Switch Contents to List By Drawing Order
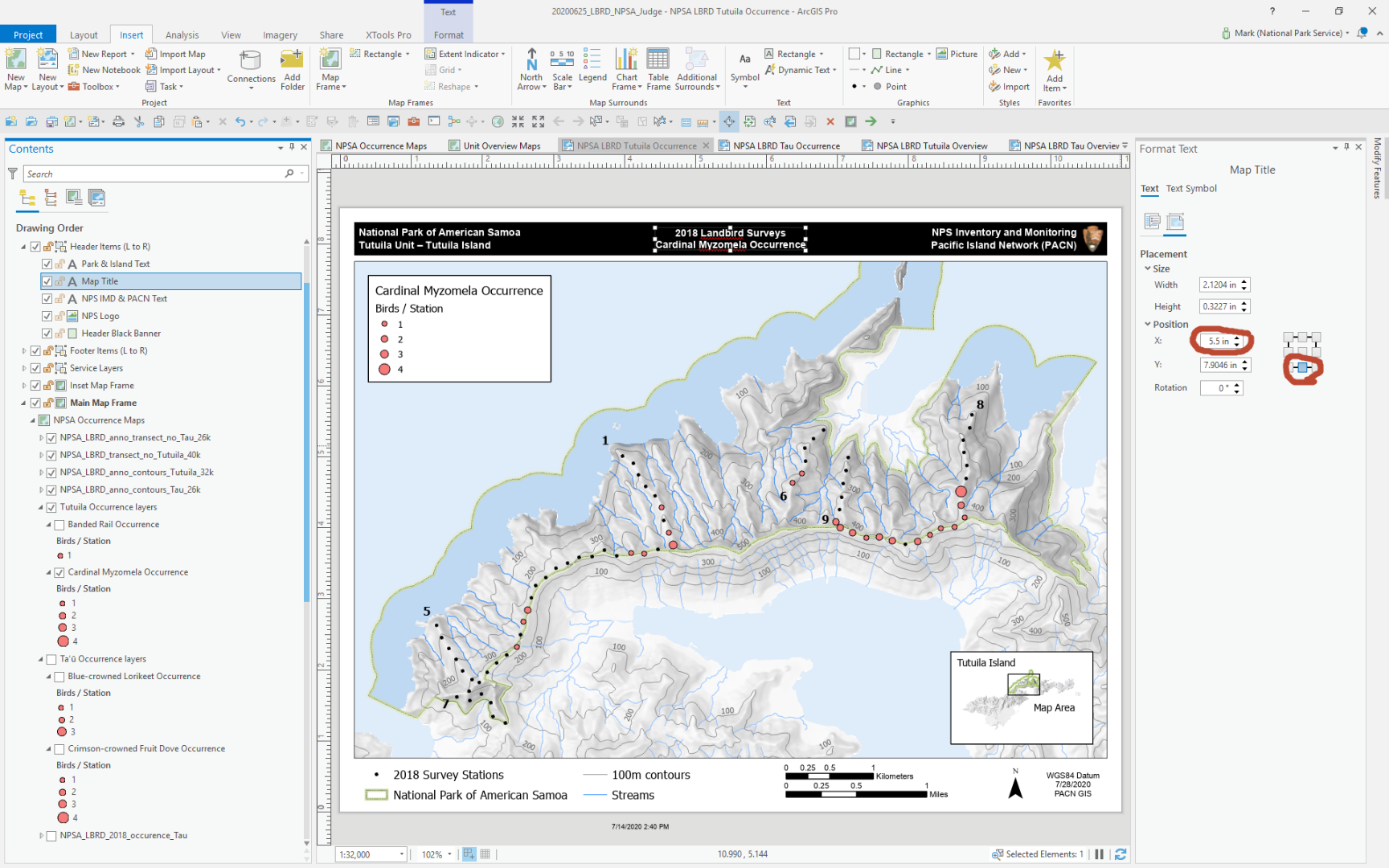The height and width of the screenshot is (868, 1389). click(x=27, y=198)
